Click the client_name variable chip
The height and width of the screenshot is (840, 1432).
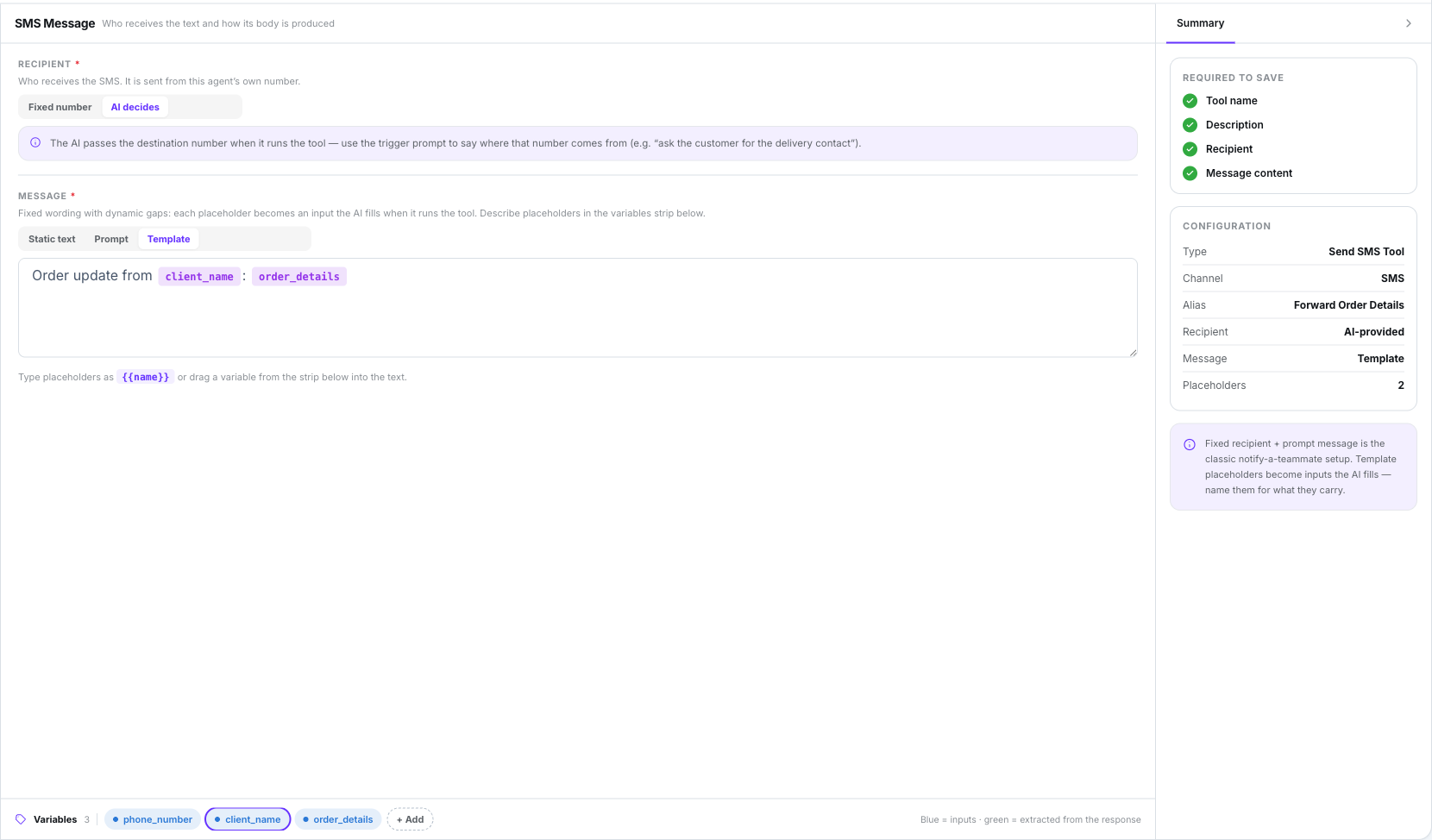pyautogui.click(x=248, y=819)
